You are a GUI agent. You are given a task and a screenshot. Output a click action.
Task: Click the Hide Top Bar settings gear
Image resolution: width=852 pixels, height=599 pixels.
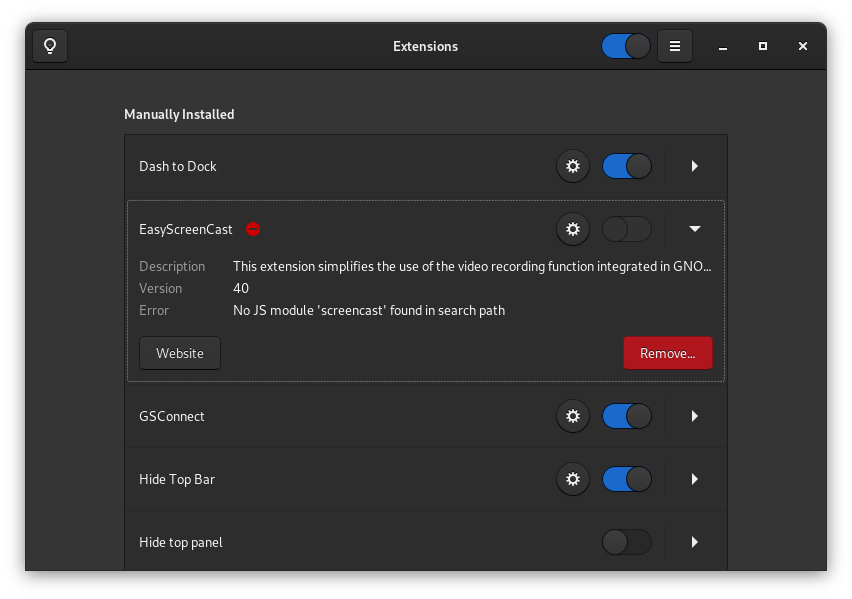pyautogui.click(x=572, y=479)
